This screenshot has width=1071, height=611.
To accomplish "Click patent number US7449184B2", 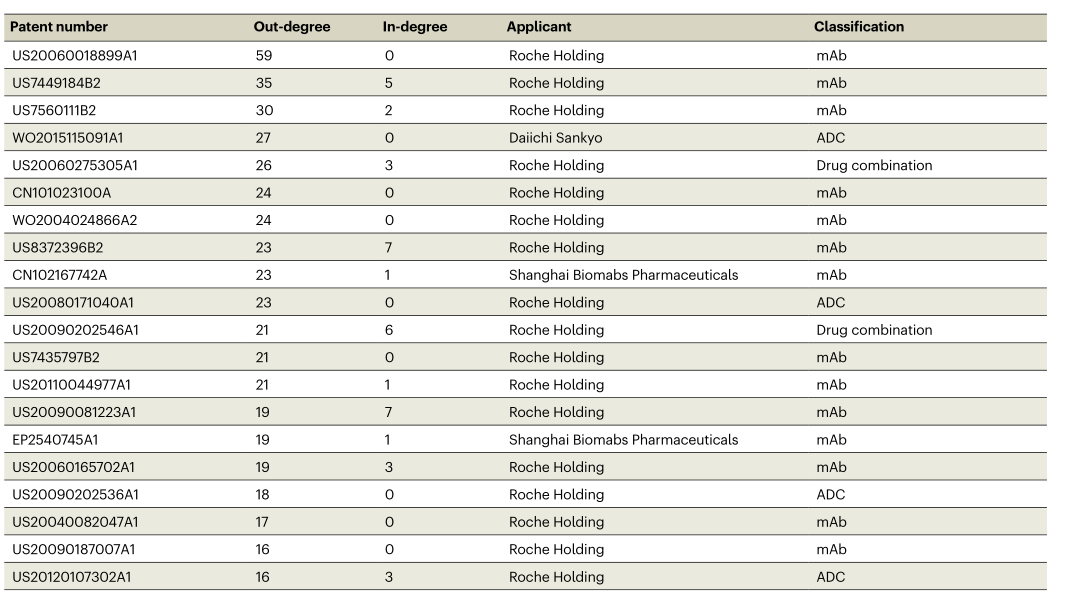I will 55,83.
